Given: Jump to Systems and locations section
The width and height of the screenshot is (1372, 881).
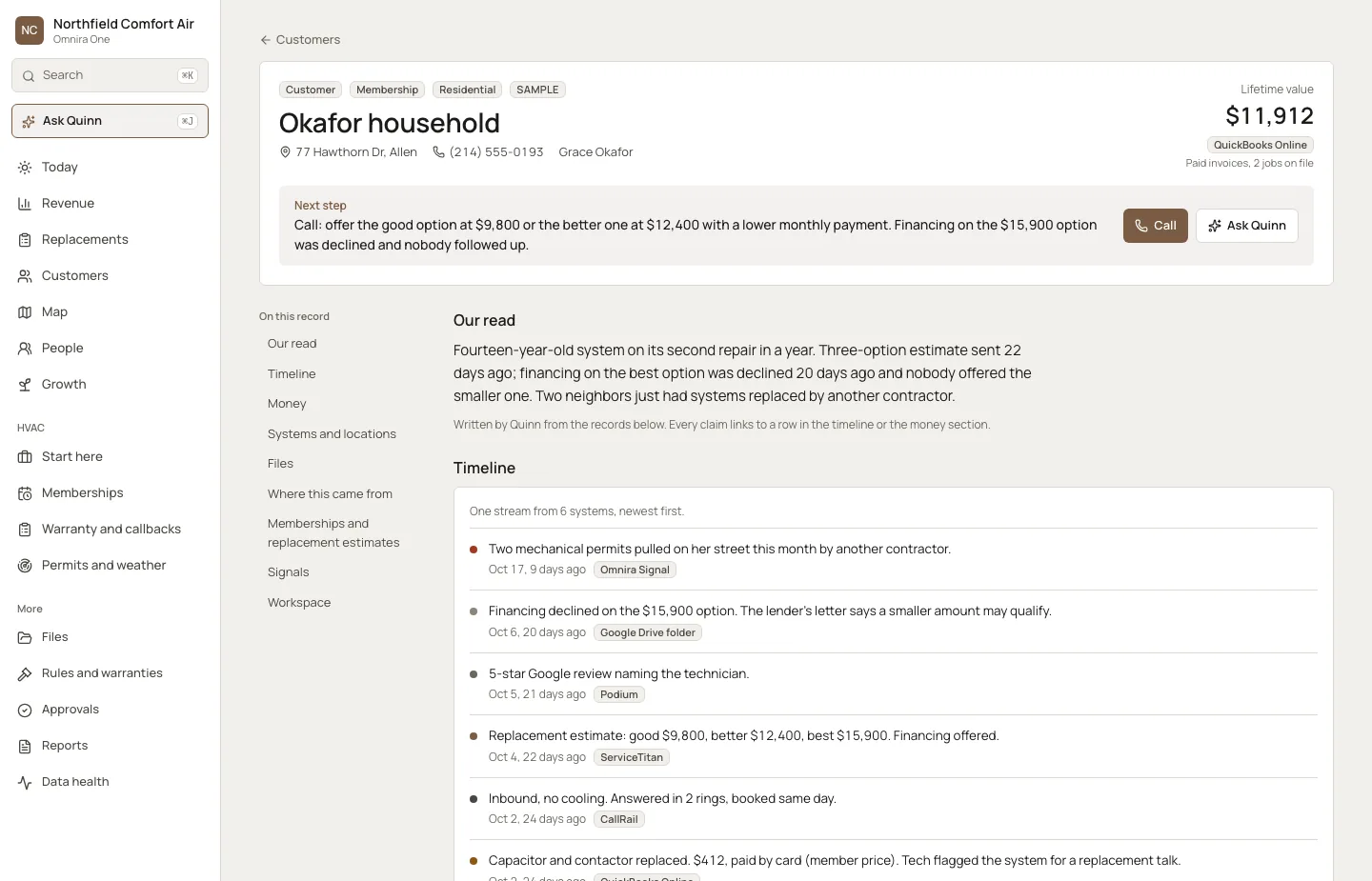Looking at the screenshot, I should point(332,434).
